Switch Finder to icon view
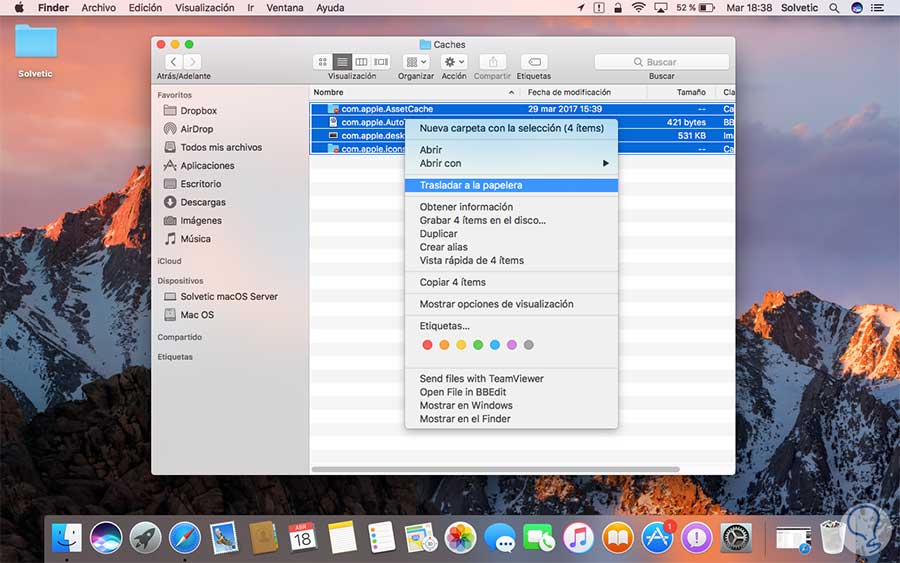The width and height of the screenshot is (900, 563). 323,61
